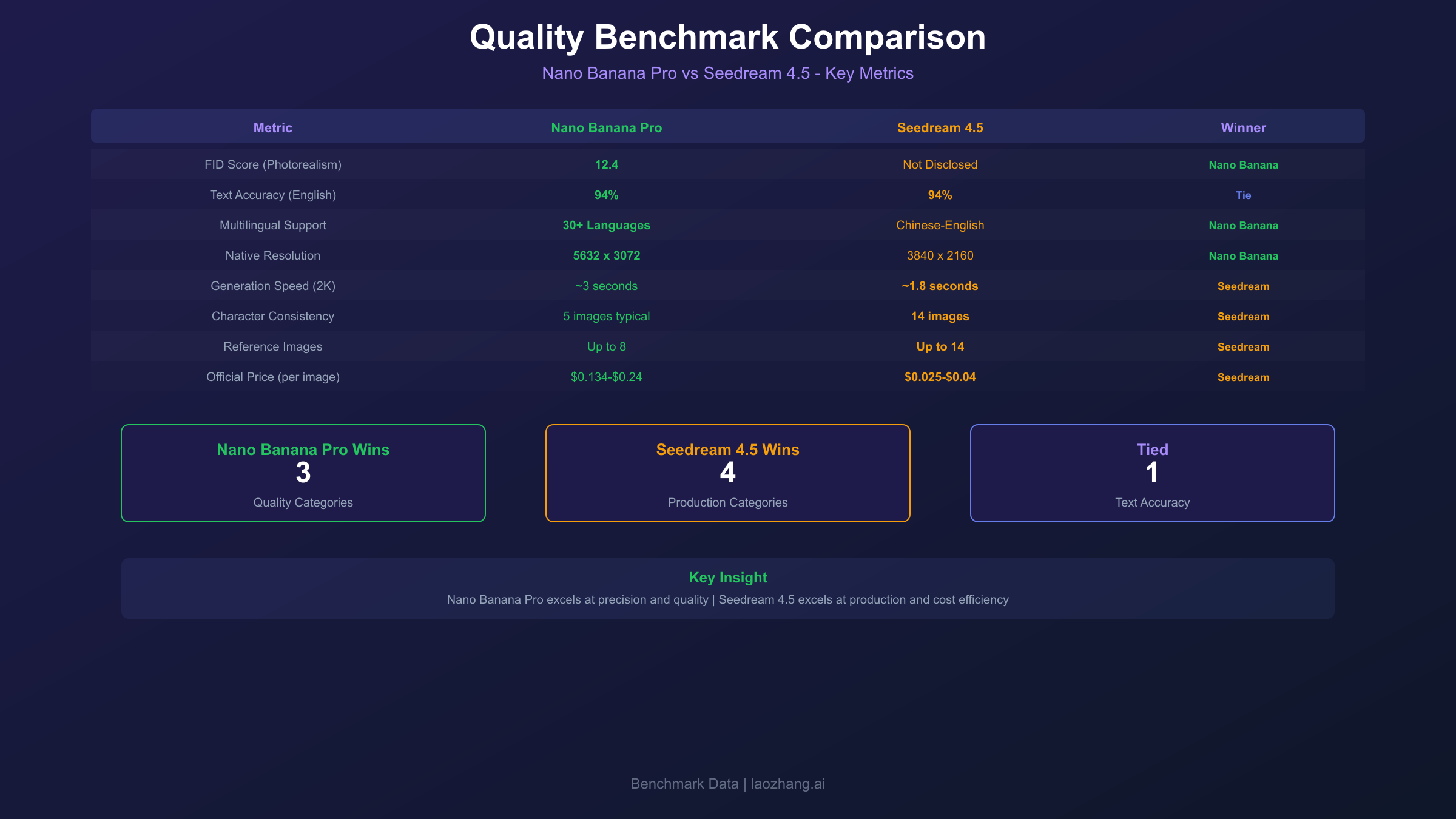Select the Seedream 4.5 column header

(x=940, y=128)
